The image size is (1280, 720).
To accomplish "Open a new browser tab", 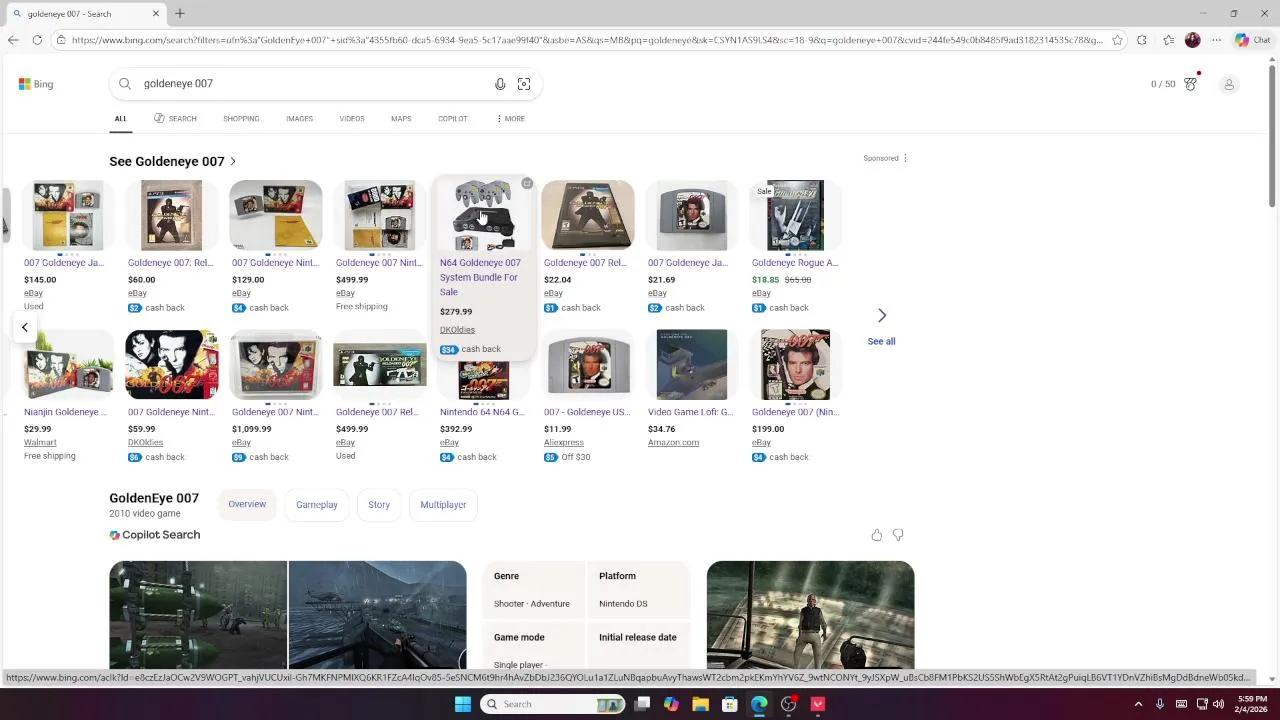I will [180, 13].
